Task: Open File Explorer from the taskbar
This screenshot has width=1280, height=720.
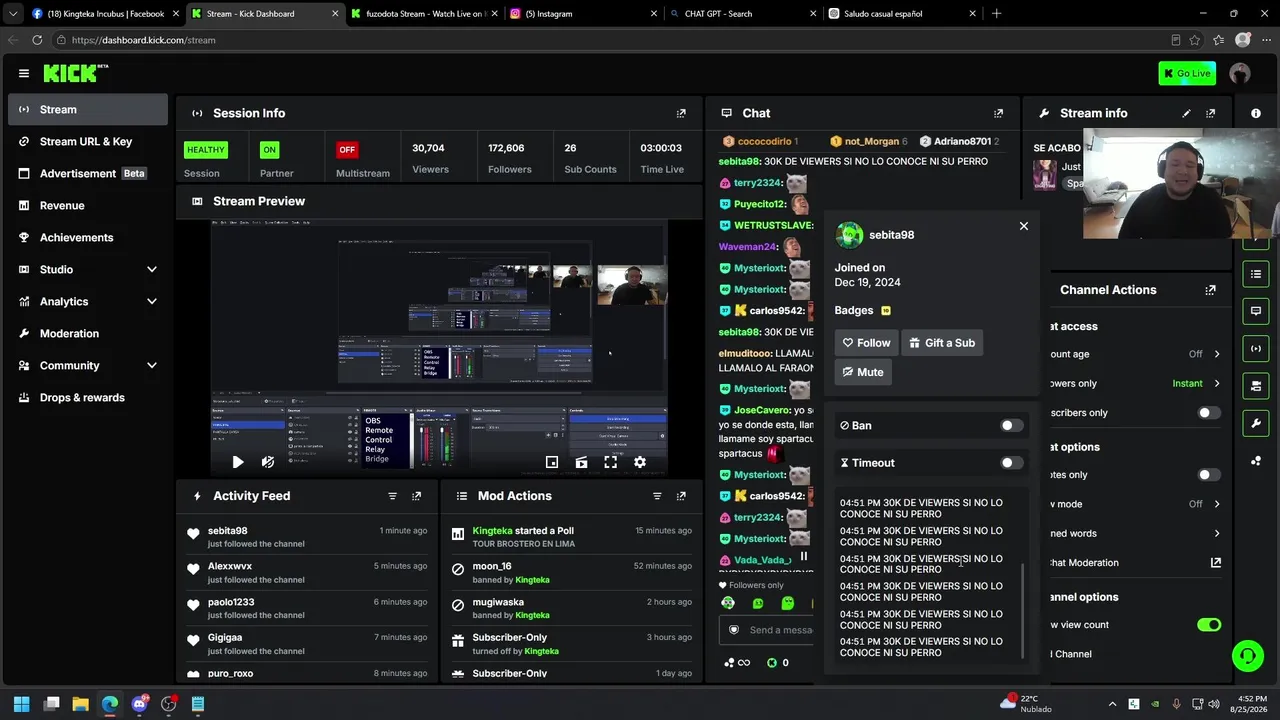Action: tap(81, 704)
